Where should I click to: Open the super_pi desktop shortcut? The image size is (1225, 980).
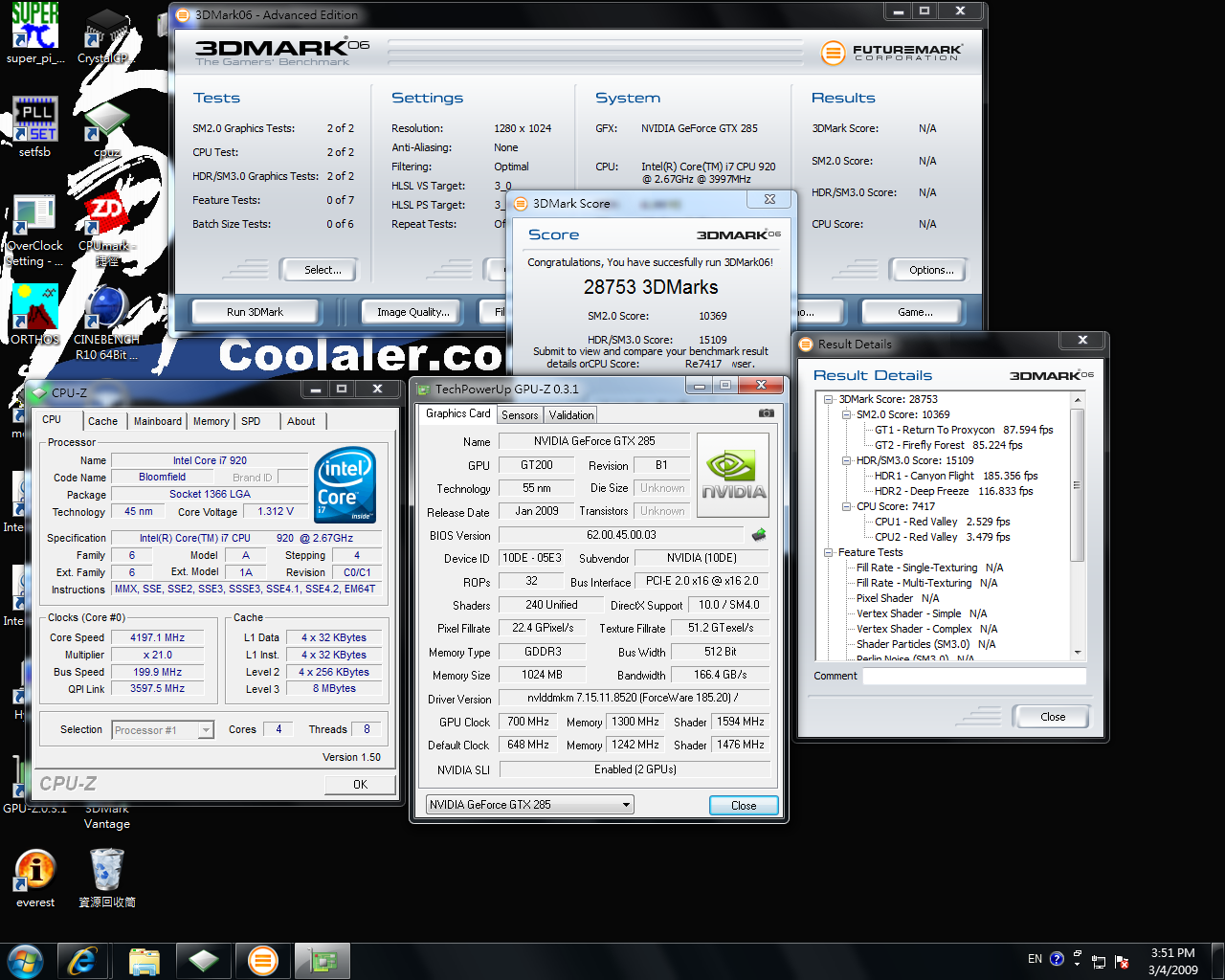tap(35, 33)
